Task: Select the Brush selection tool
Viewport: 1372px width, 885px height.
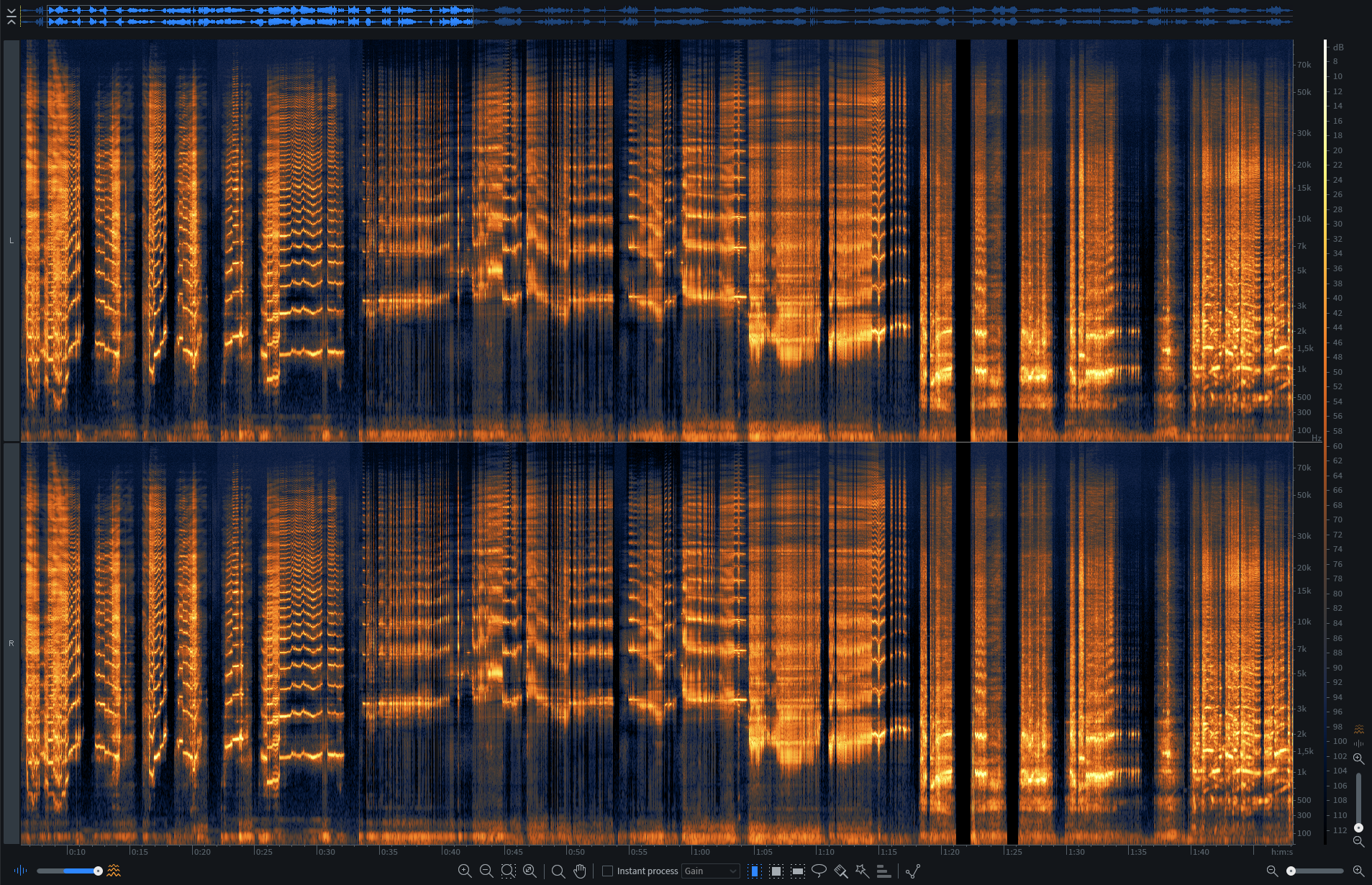Action: tap(840, 871)
